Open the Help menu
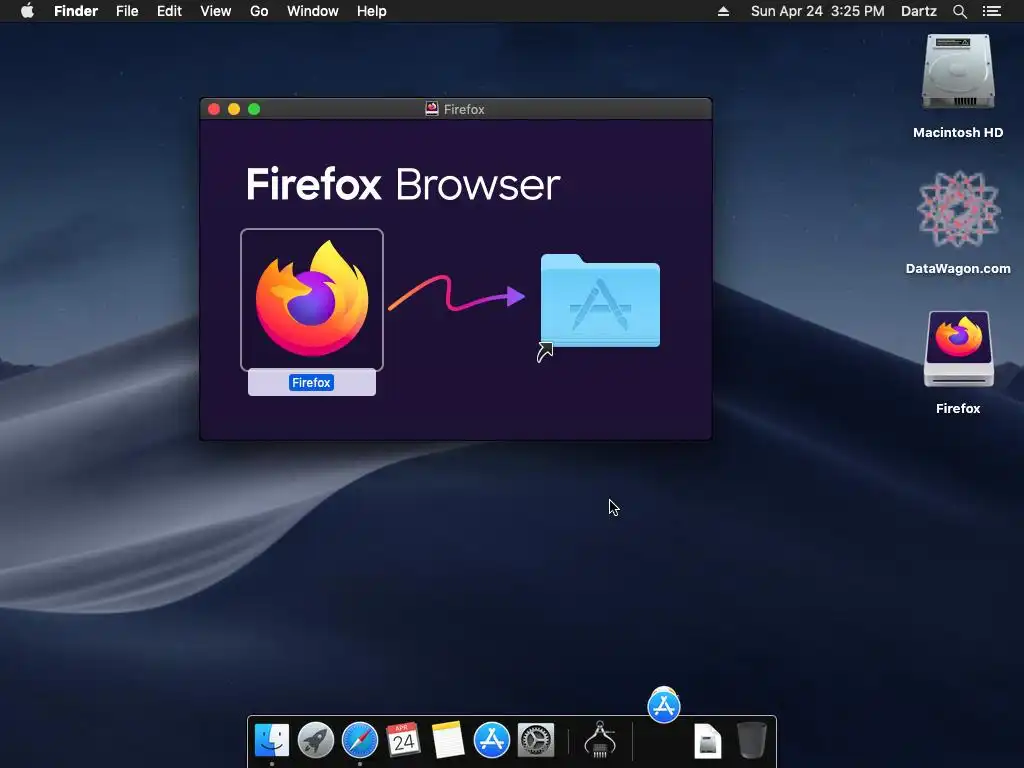This screenshot has height=768, width=1024. 372,11
